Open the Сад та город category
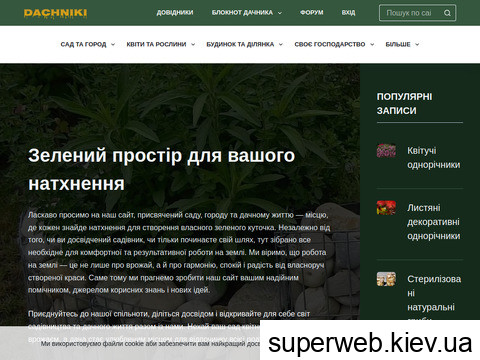Screen dimensions: 480x360 83,44
